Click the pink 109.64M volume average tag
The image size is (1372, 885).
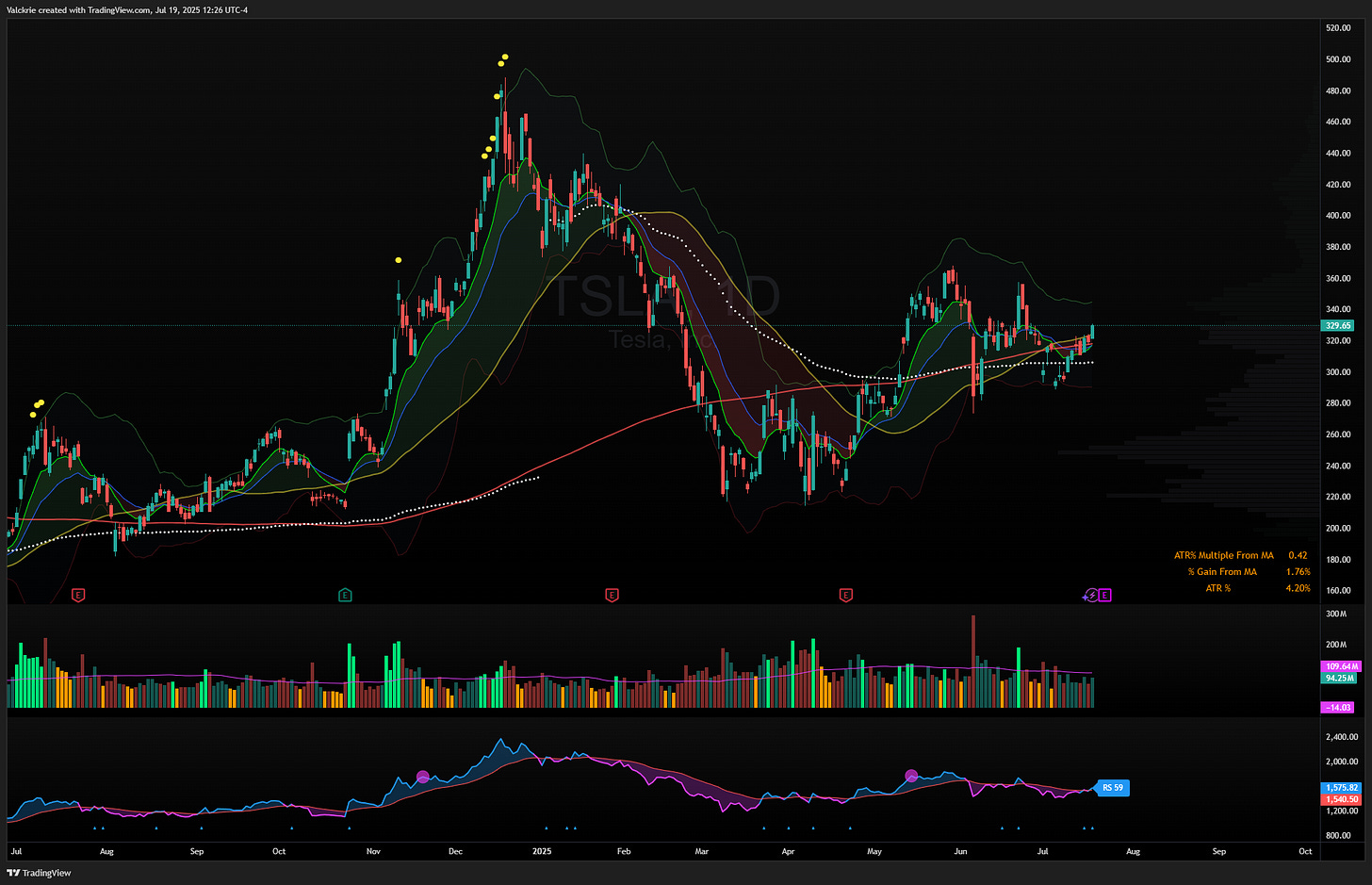(1340, 666)
